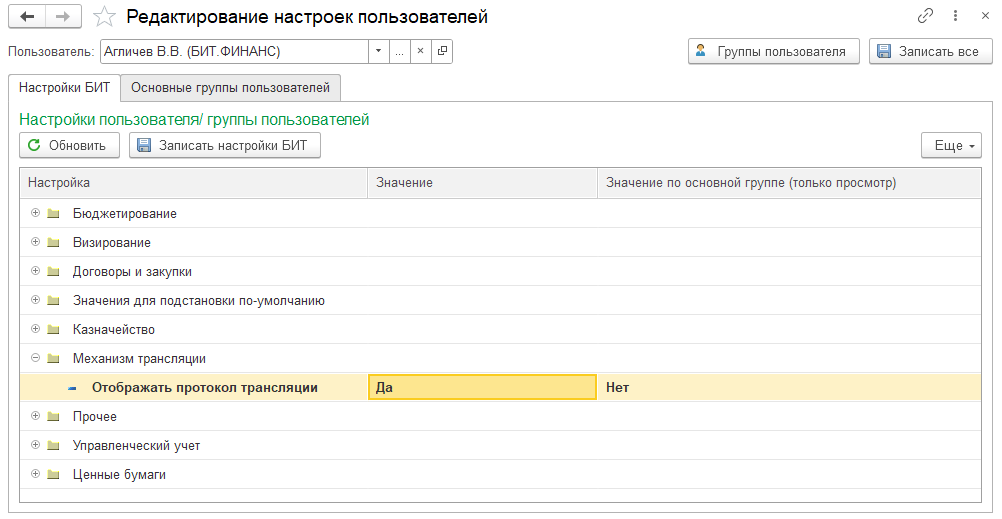Copy link to this form icon
The image size is (1002, 519).
[x=925, y=17]
